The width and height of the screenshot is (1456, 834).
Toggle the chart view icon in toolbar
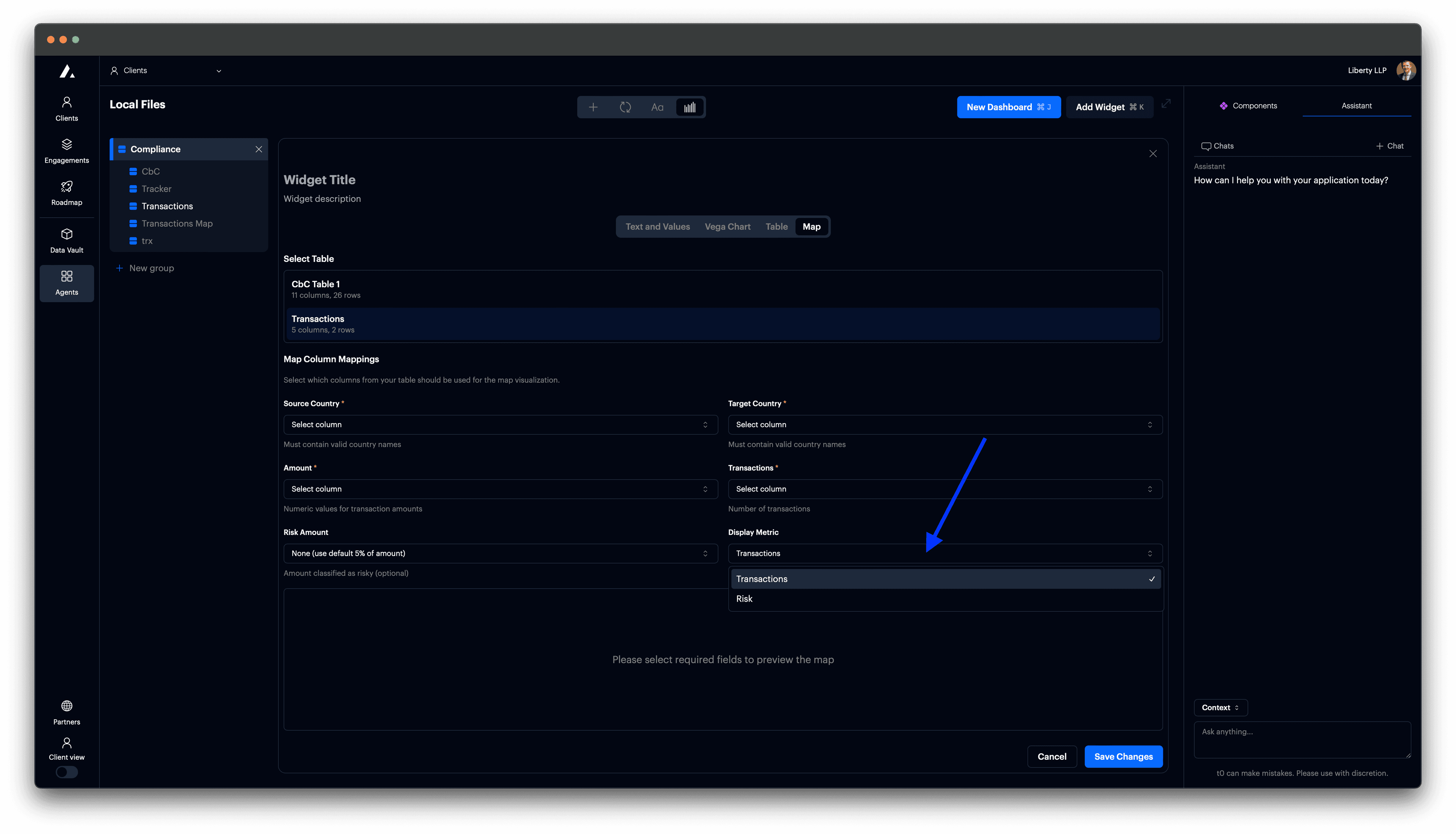click(x=690, y=107)
